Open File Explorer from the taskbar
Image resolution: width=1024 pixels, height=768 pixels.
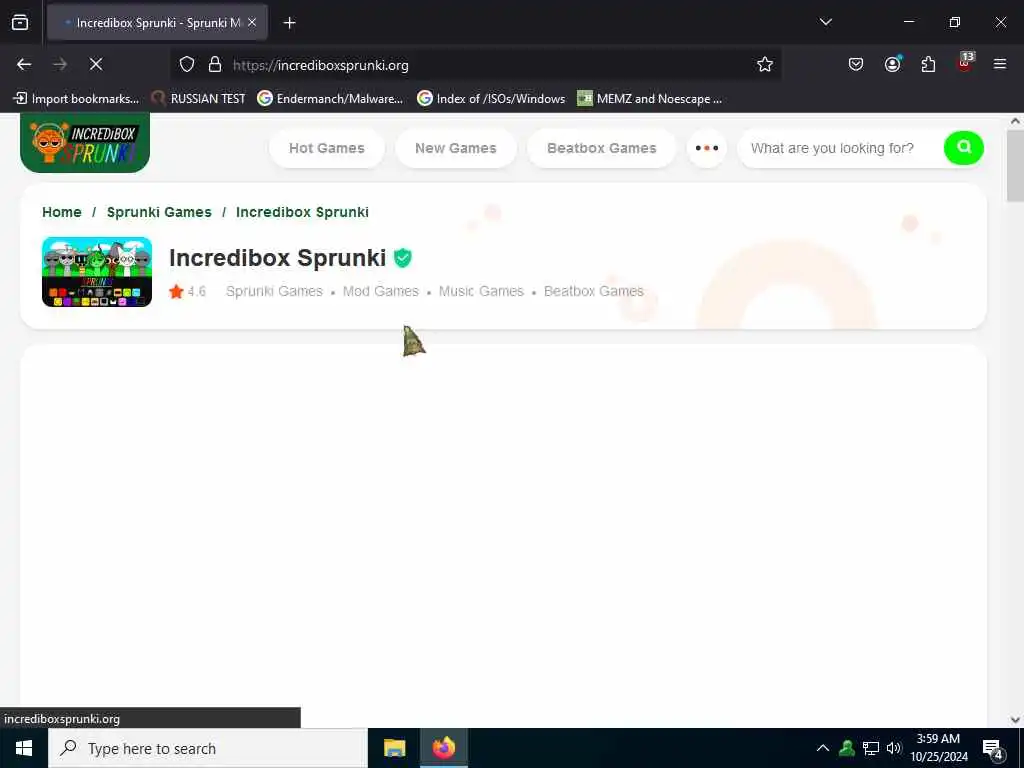pos(394,748)
